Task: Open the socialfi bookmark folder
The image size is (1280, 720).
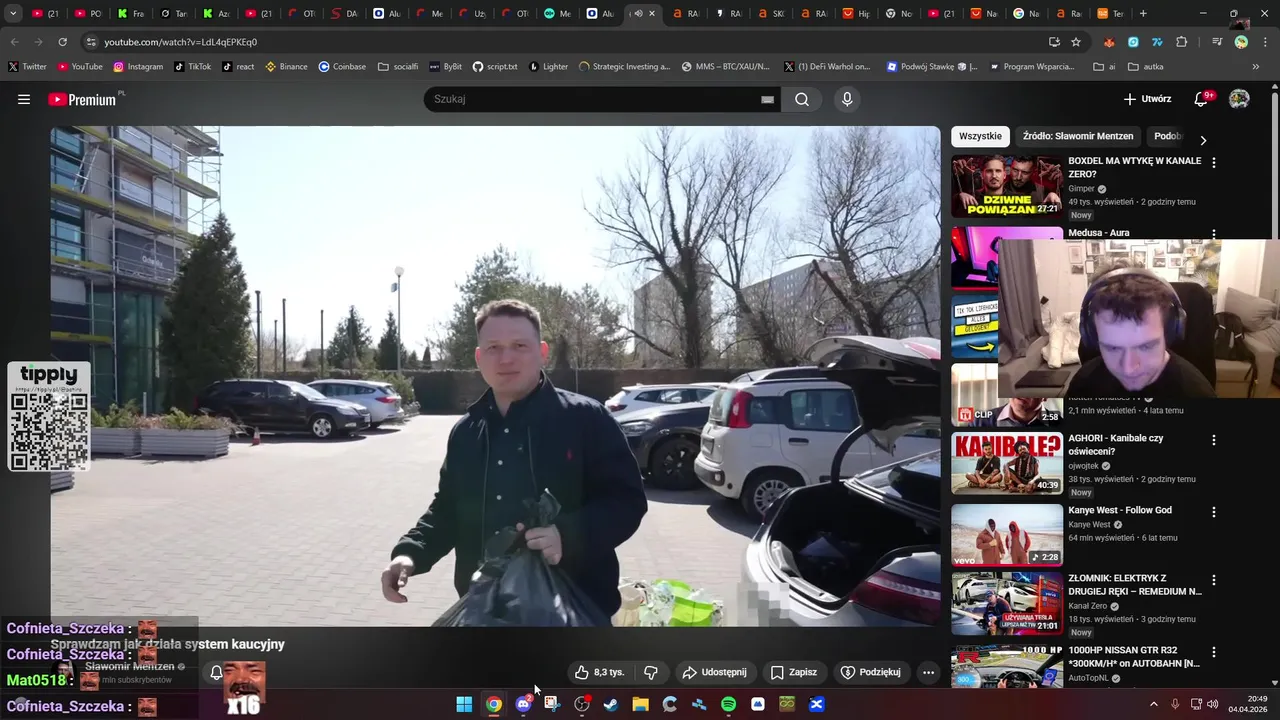Action: coord(398,67)
